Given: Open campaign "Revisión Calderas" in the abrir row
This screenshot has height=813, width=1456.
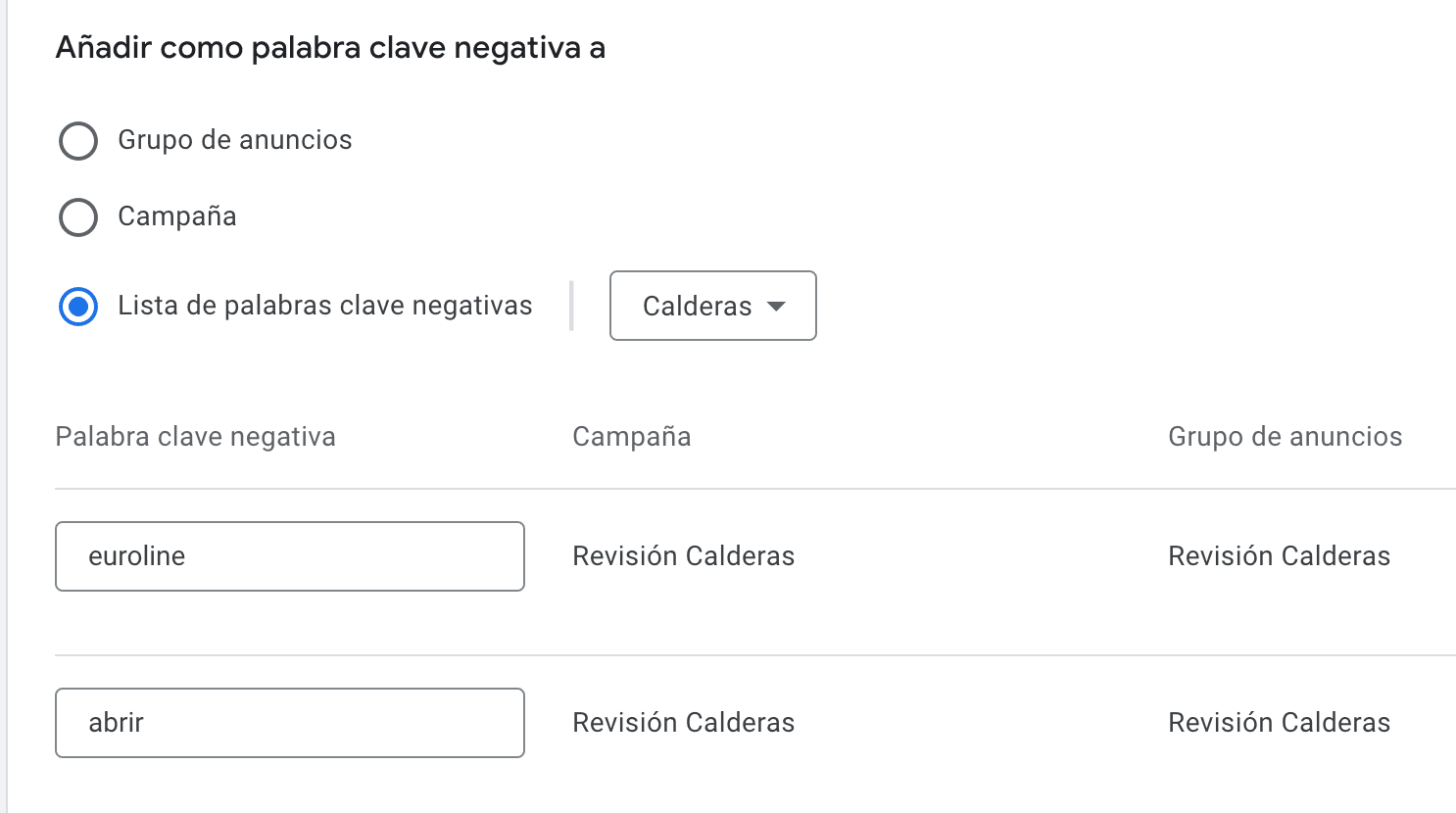Looking at the screenshot, I should (683, 723).
